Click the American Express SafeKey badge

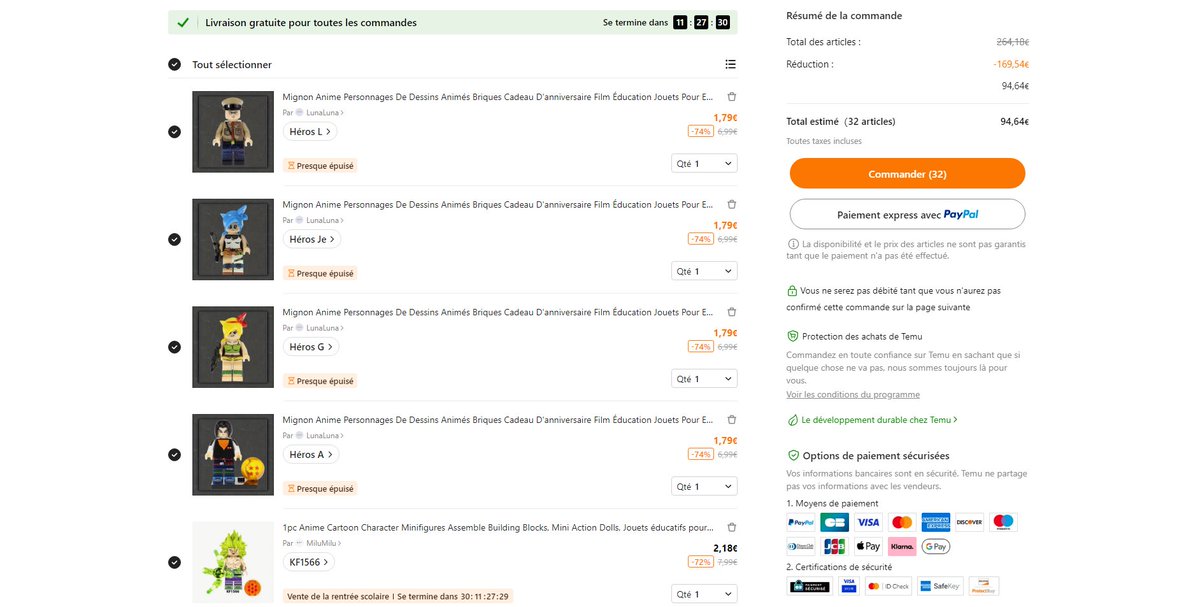point(939,586)
